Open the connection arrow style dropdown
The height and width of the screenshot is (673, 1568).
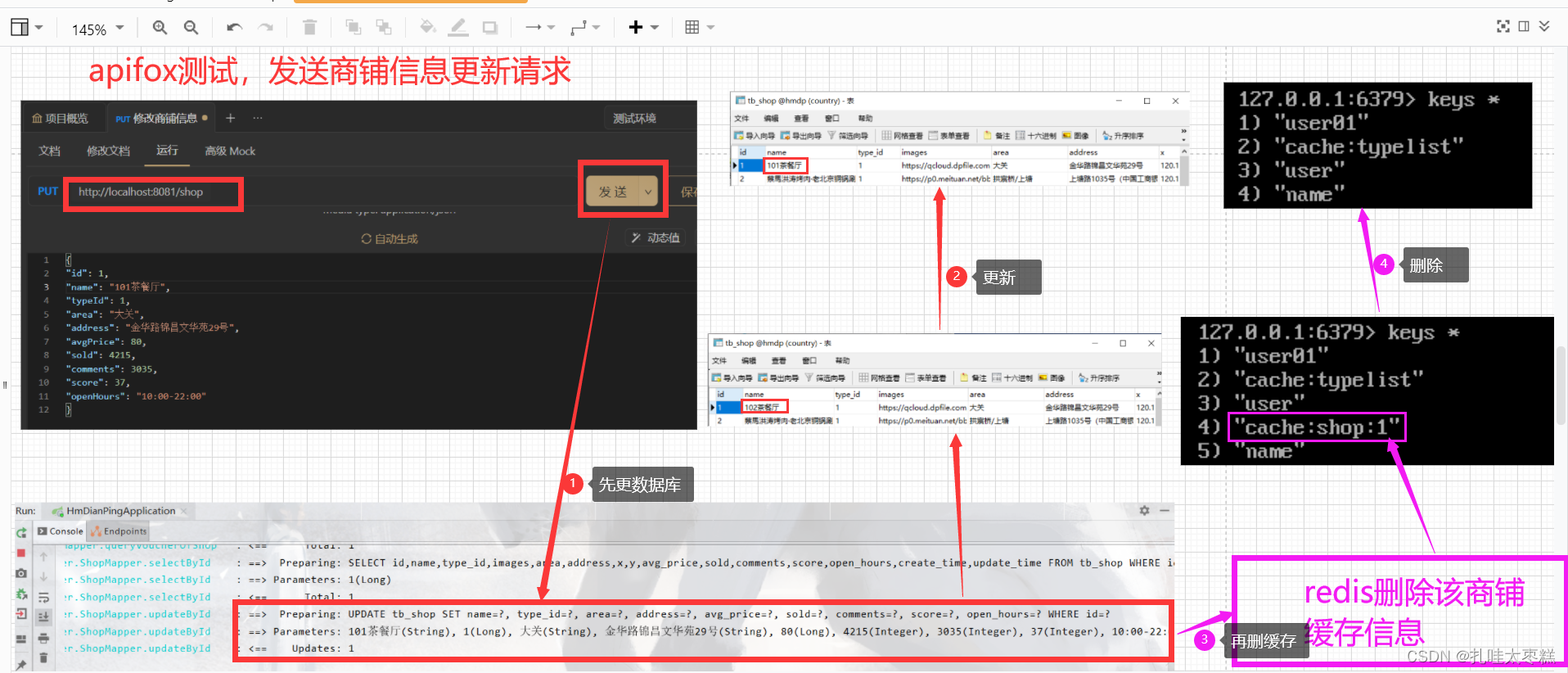pyautogui.click(x=540, y=28)
